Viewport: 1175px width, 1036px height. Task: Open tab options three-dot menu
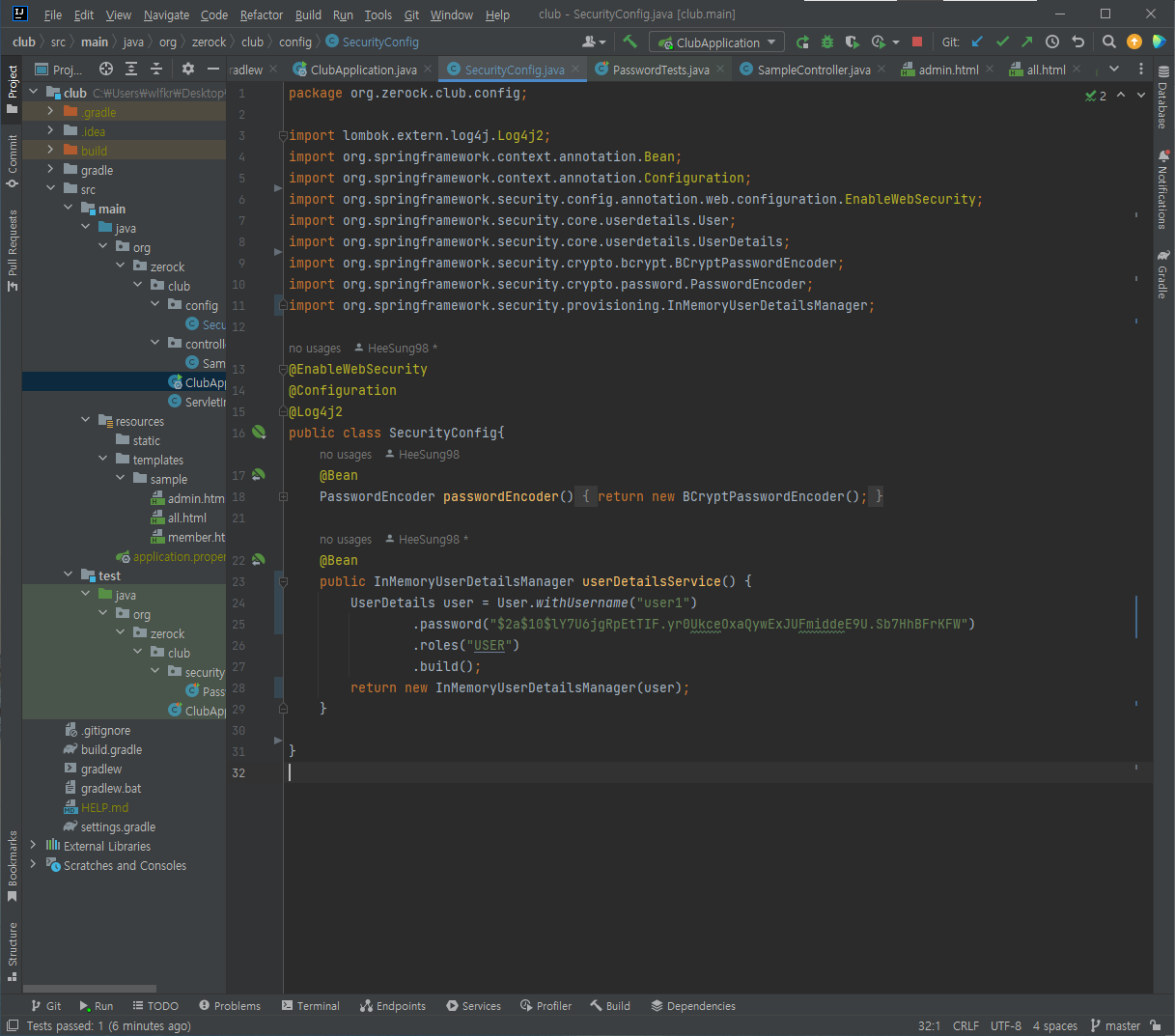1141,69
